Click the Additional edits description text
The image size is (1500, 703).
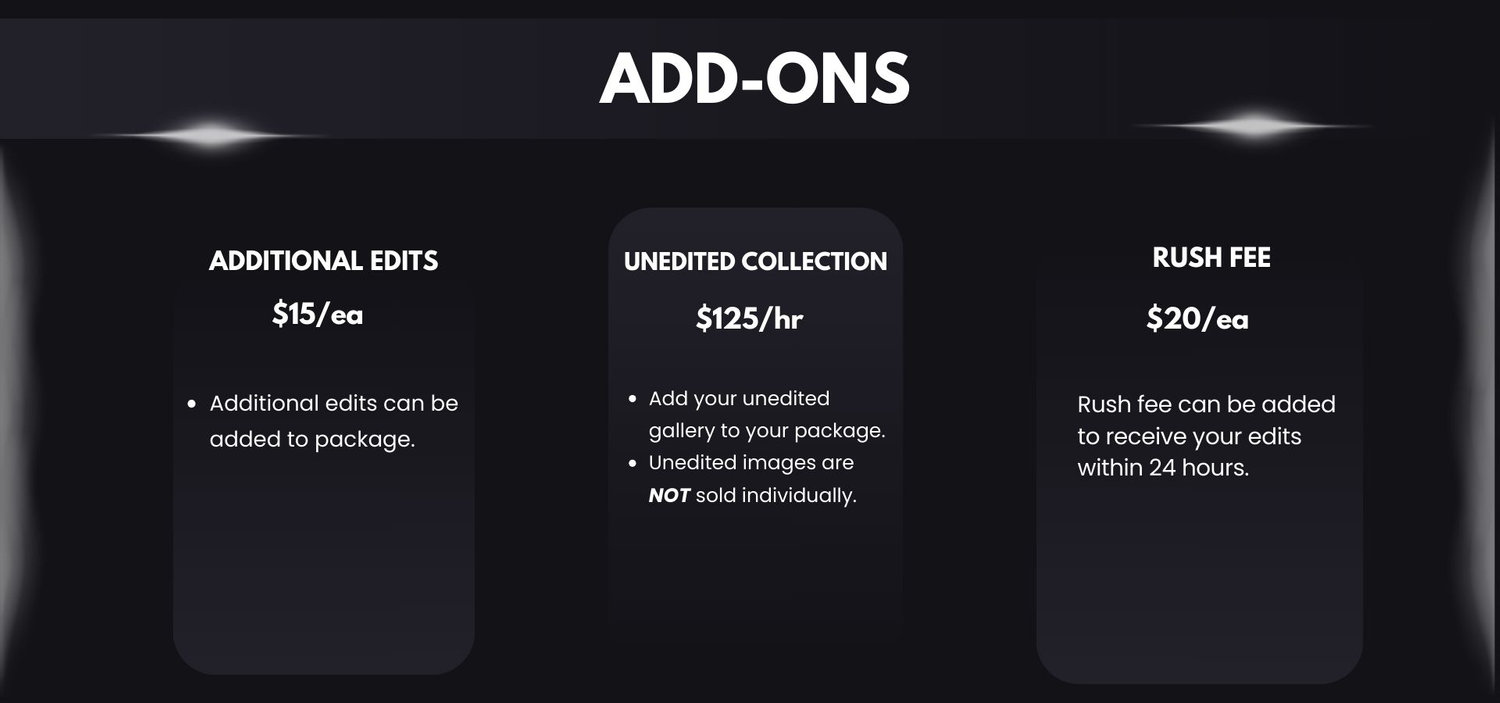[333, 421]
